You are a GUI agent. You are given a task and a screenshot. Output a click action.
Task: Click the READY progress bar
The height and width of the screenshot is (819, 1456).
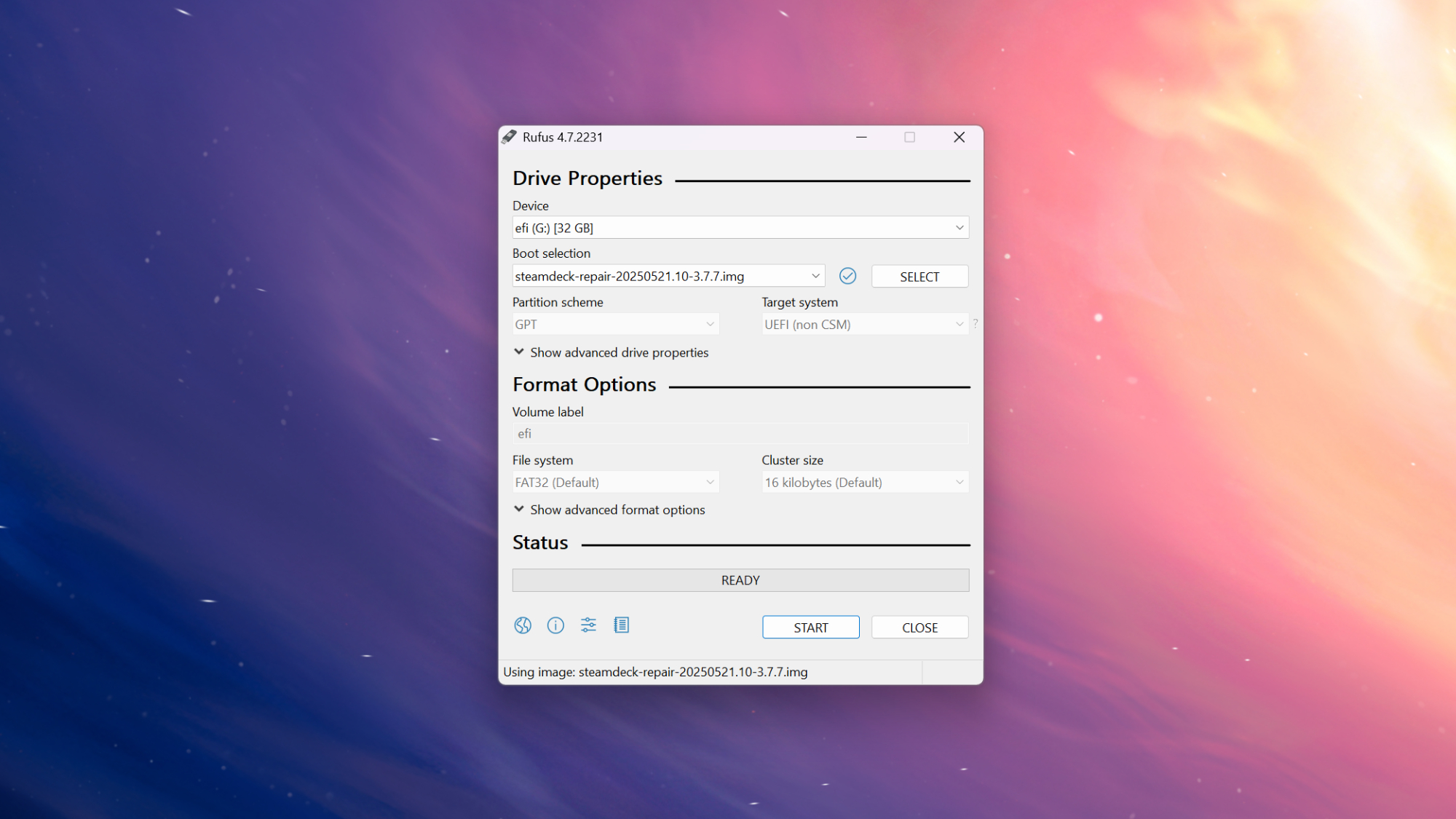pos(740,580)
